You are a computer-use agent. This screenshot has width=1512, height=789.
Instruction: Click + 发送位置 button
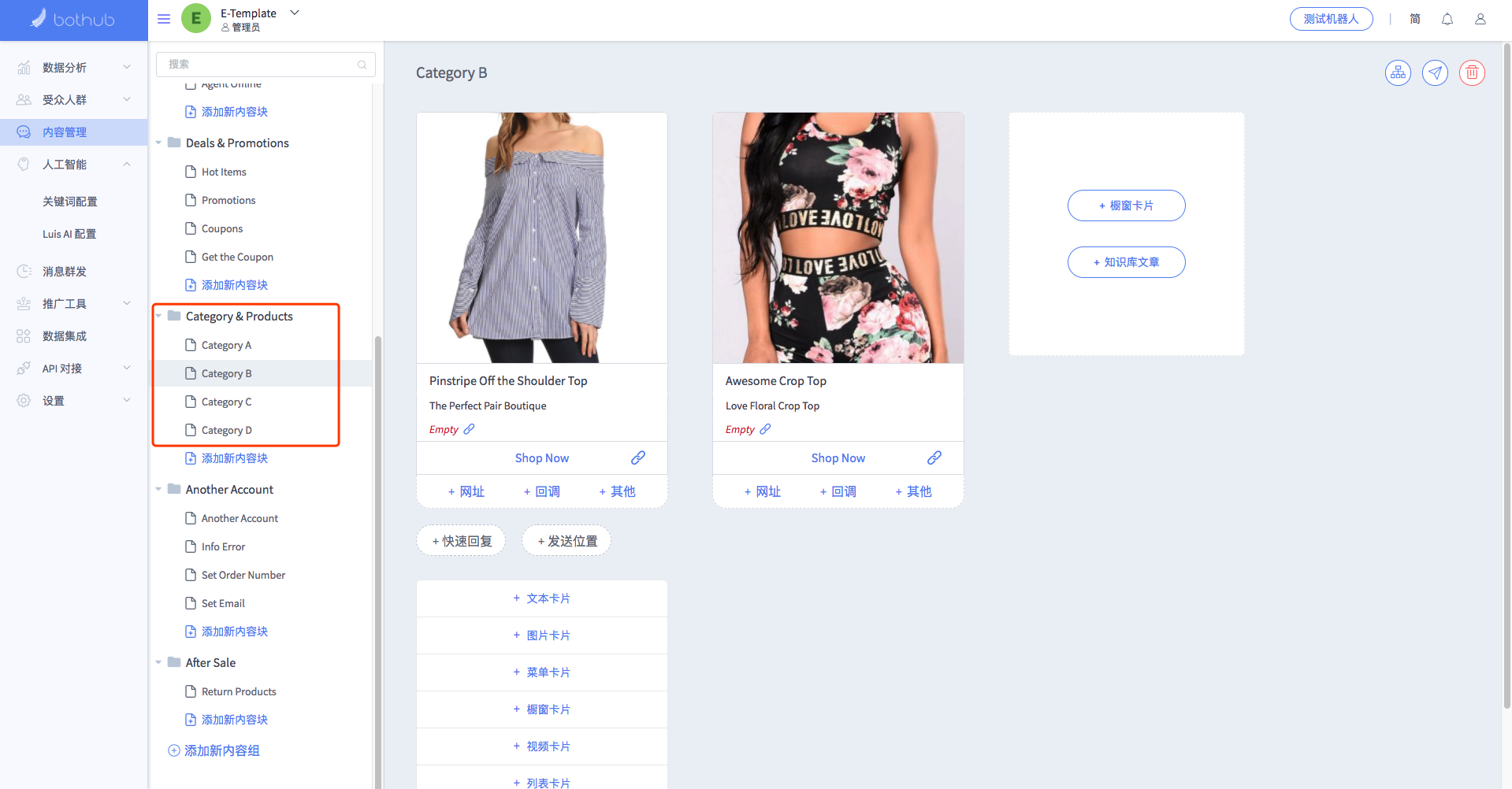(567, 541)
